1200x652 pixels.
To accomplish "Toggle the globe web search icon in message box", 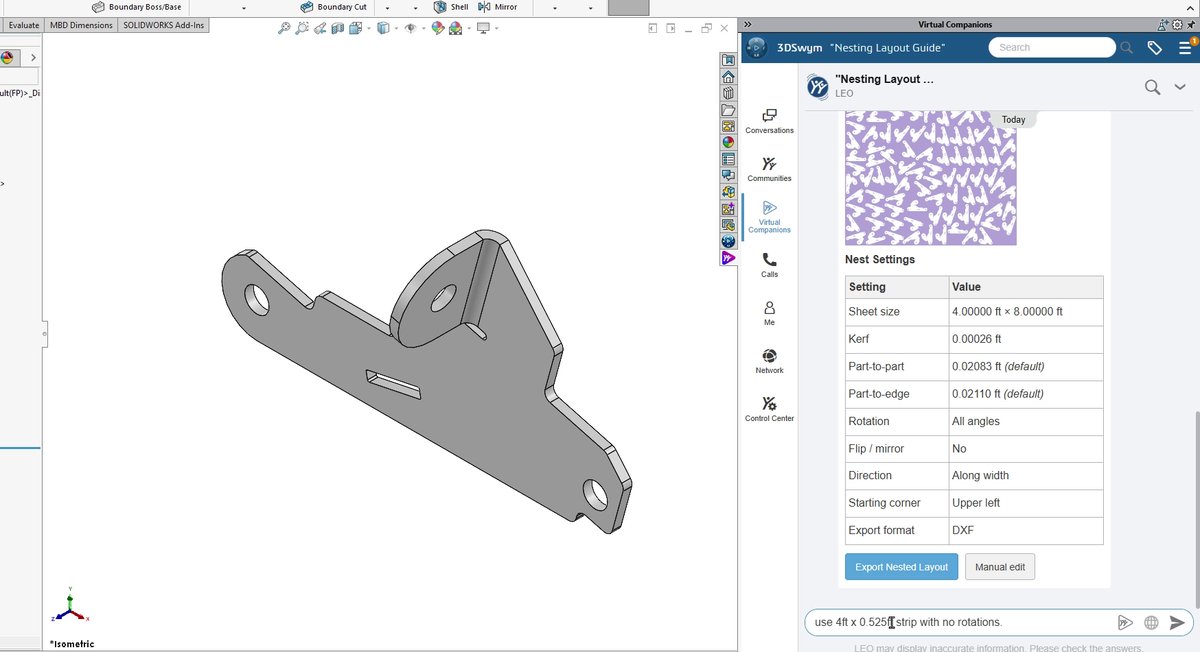I will pos(1151,622).
